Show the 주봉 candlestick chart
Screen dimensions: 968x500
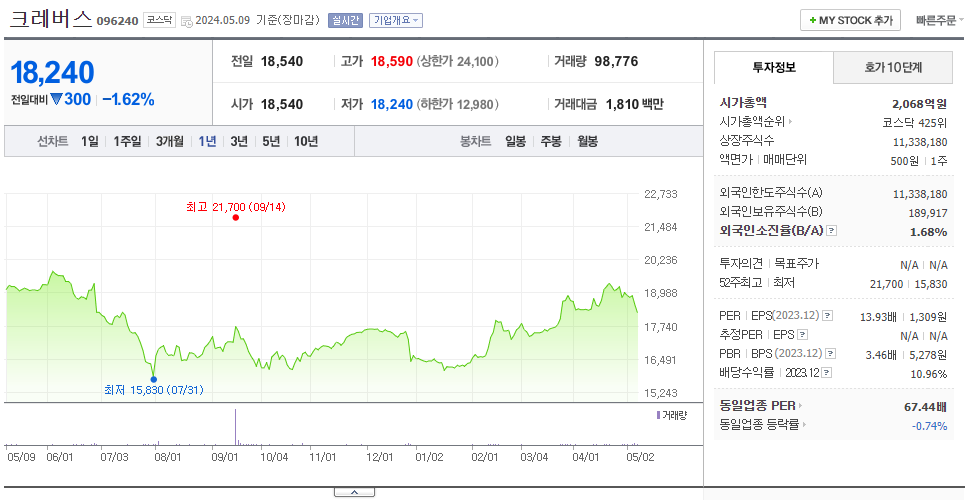click(x=551, y=141)
